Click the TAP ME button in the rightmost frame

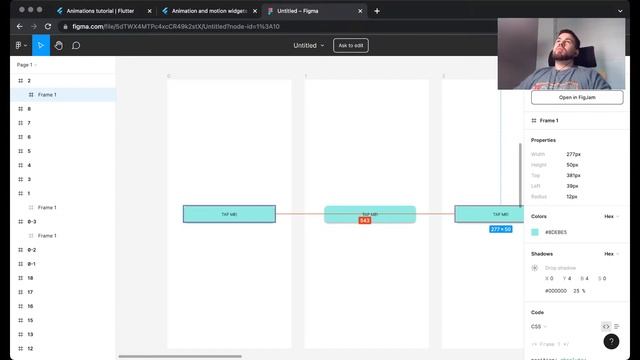[x=489, y=214]
